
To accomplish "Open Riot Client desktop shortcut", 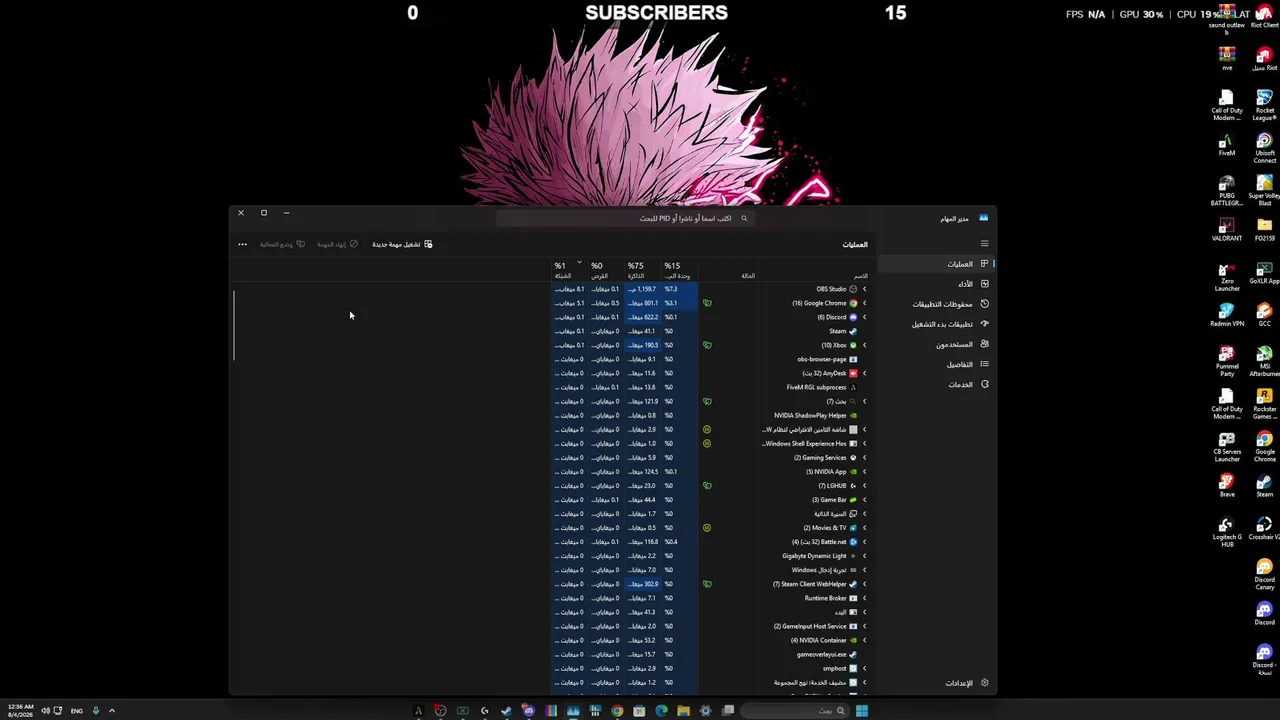I will click(x=1264, y=17).
